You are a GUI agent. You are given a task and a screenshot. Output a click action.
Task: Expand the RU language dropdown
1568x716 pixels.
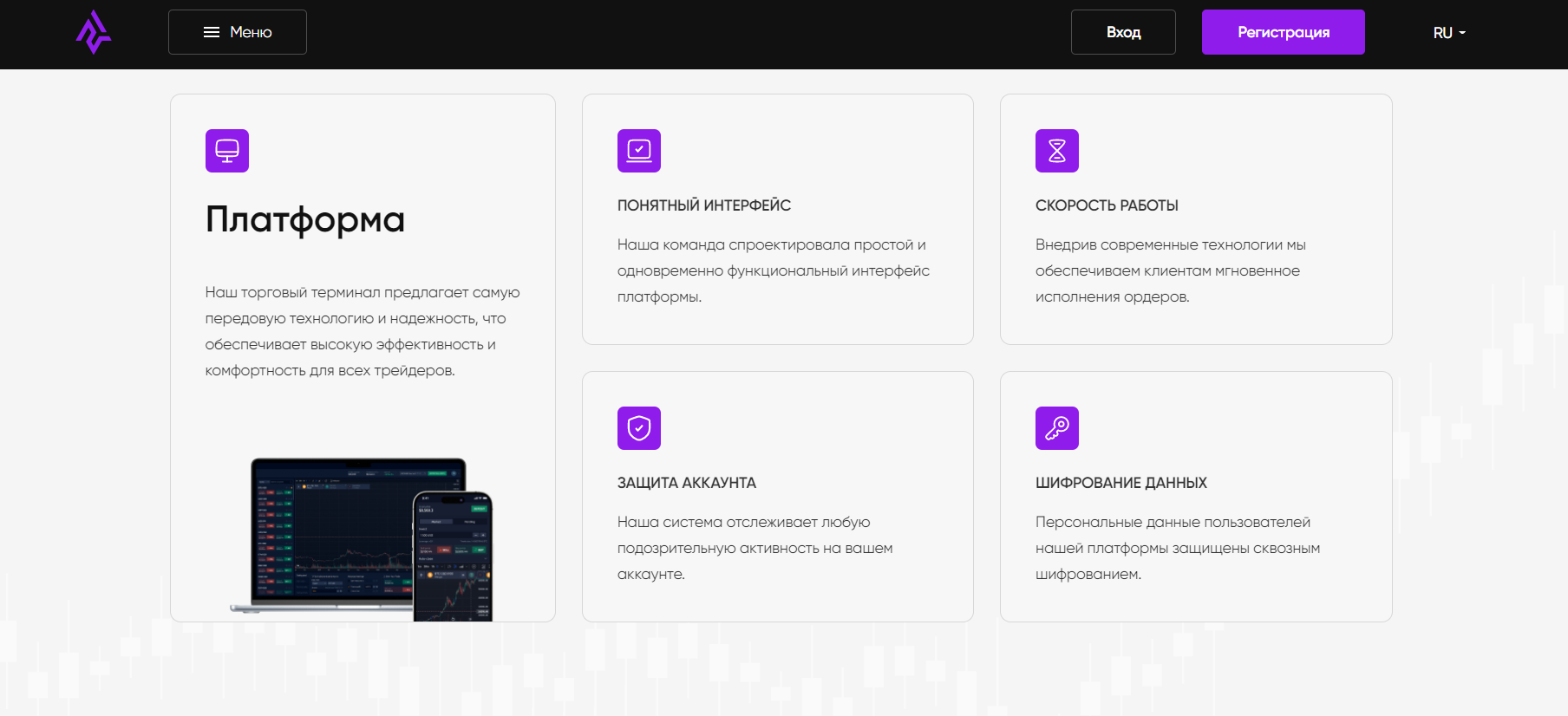point(1448,33)
